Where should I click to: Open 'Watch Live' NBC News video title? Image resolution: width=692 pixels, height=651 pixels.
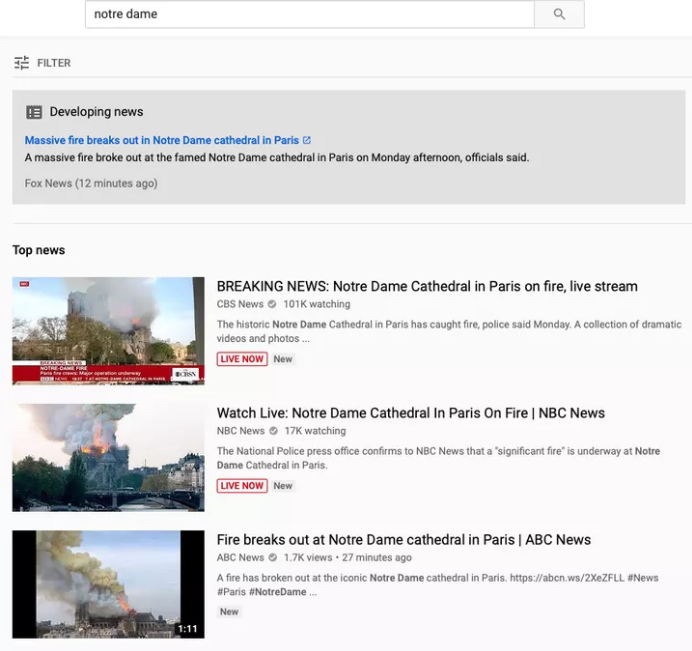[x=410, y=413]
